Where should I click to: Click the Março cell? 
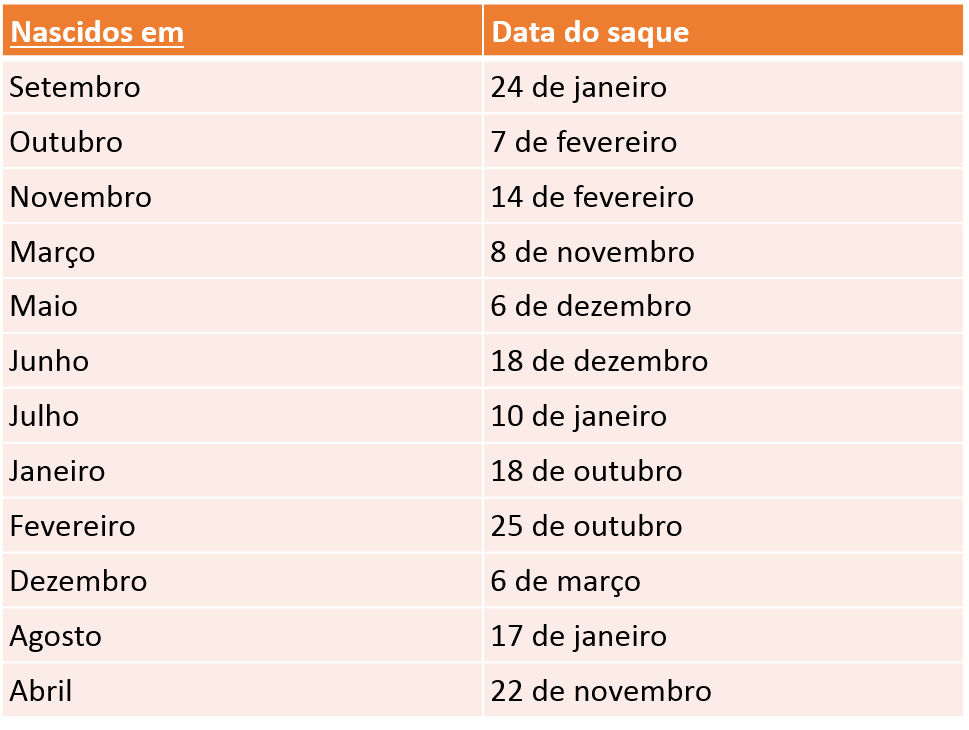tap(53, 252)
